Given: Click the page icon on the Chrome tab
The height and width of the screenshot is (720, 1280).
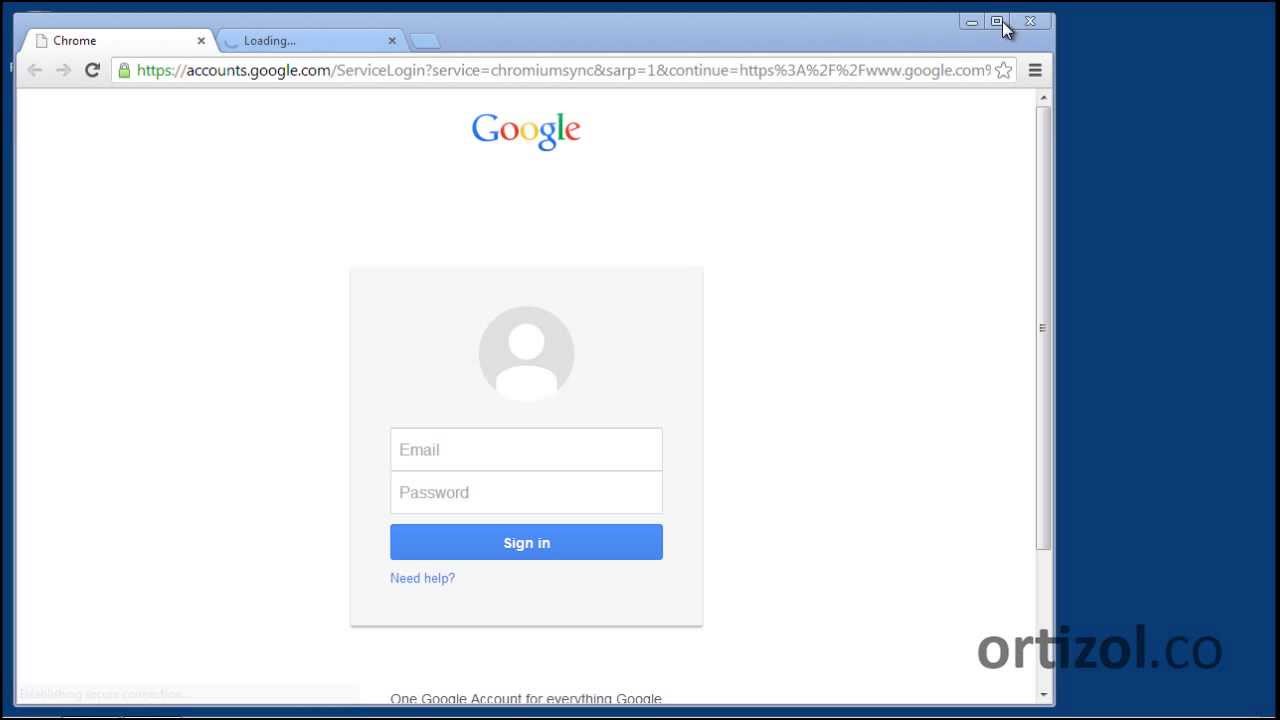Looking at the screenshot, I should tap(41, 41).
